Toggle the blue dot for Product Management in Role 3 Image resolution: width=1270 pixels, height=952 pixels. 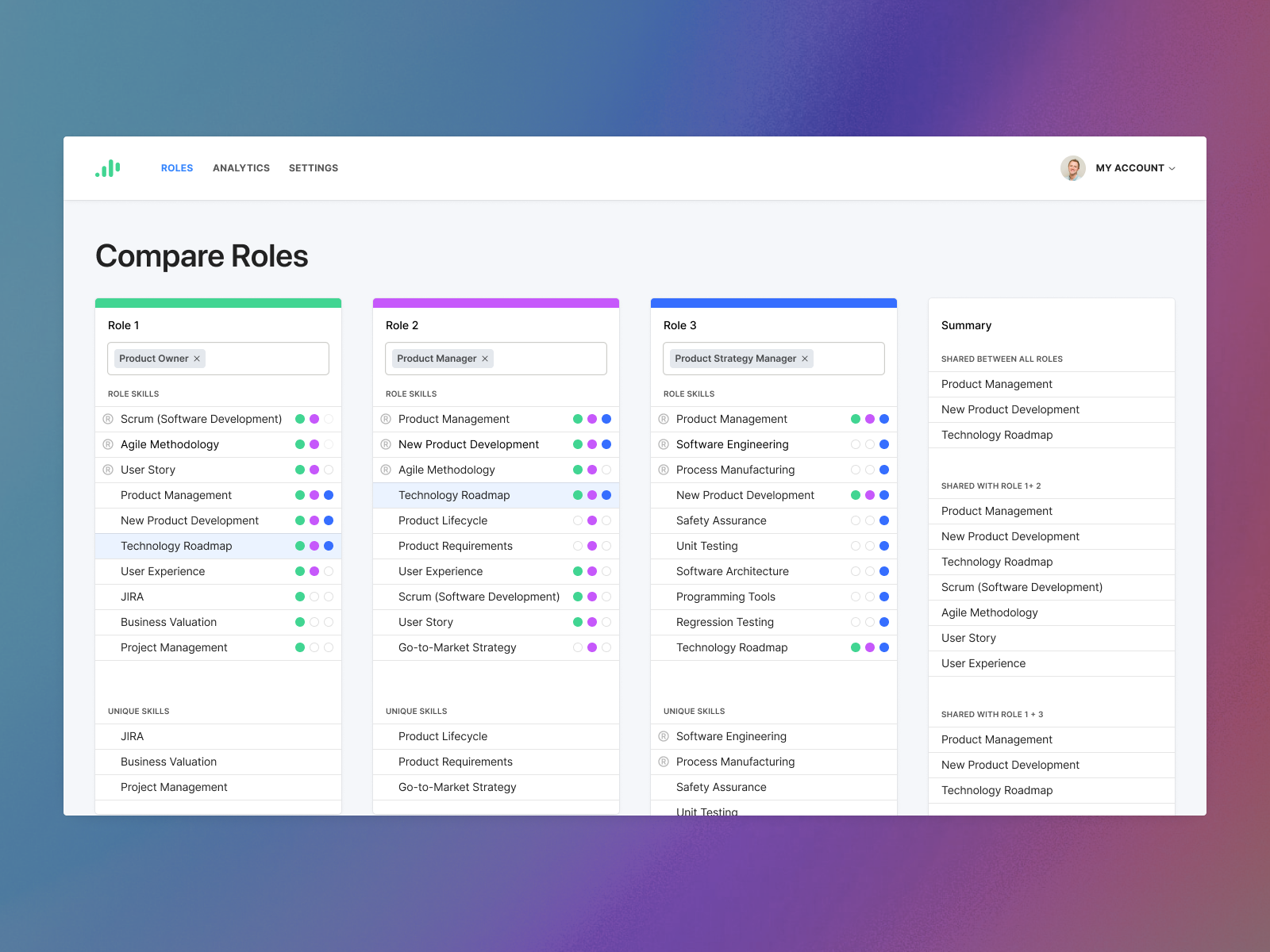coord(883,419)
